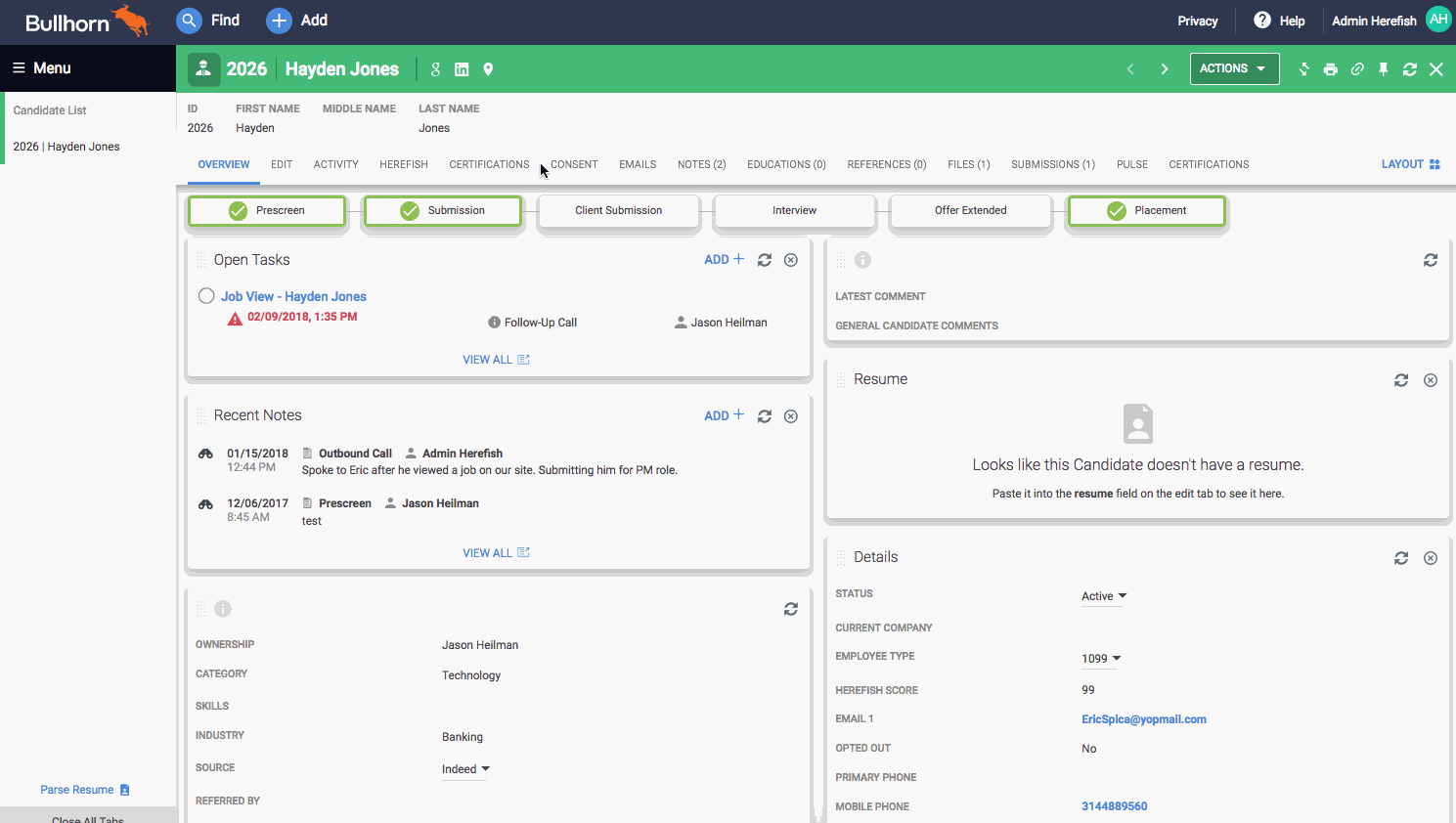
Task: Close the Details card
Action: click(1431, 558)
